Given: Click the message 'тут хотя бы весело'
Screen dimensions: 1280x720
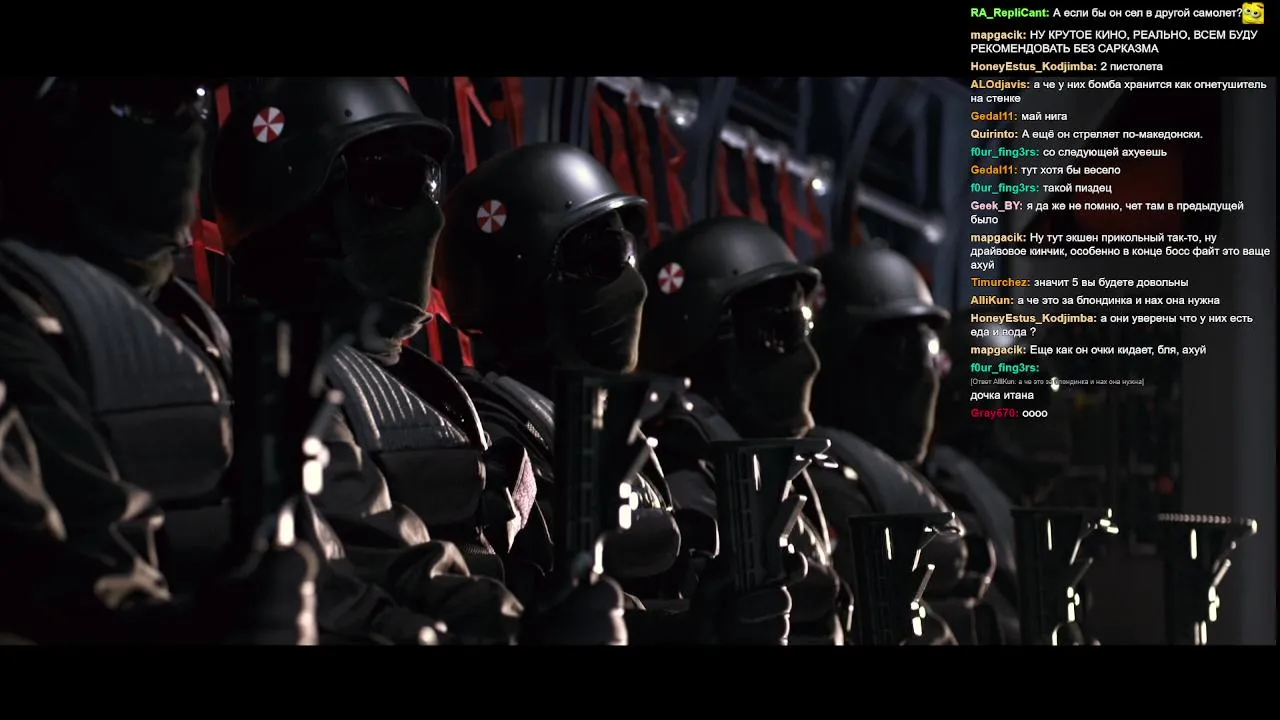Looking at the screenshot, I should (x=1071, y=171).
